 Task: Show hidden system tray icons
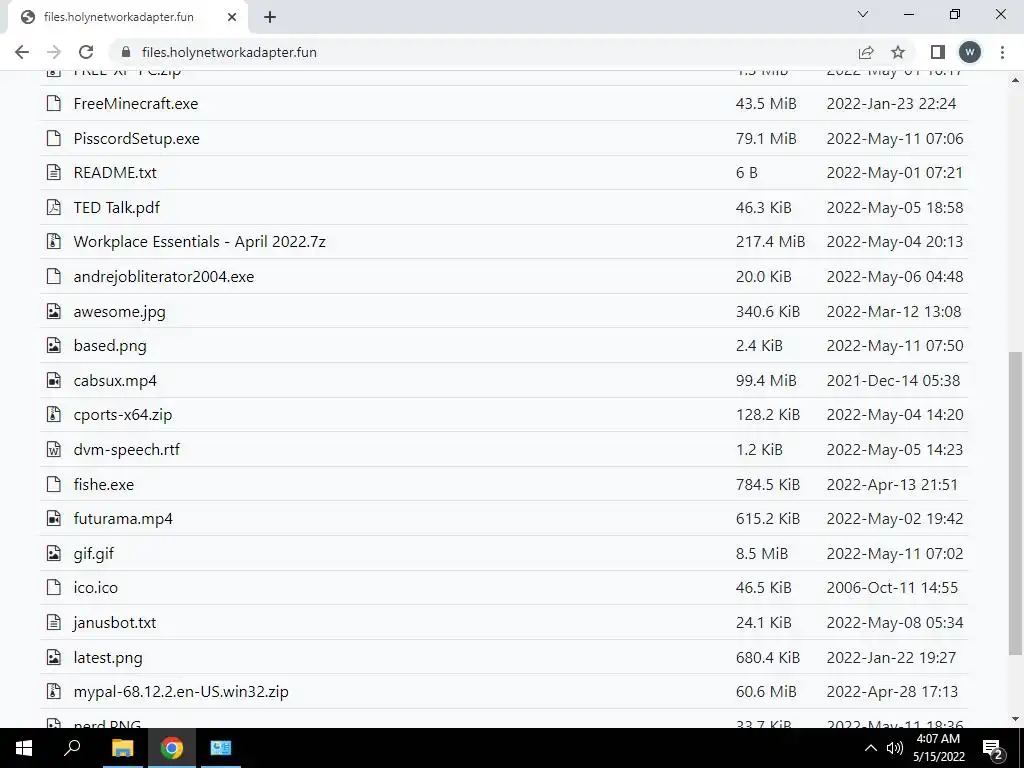tap(871, 748)
